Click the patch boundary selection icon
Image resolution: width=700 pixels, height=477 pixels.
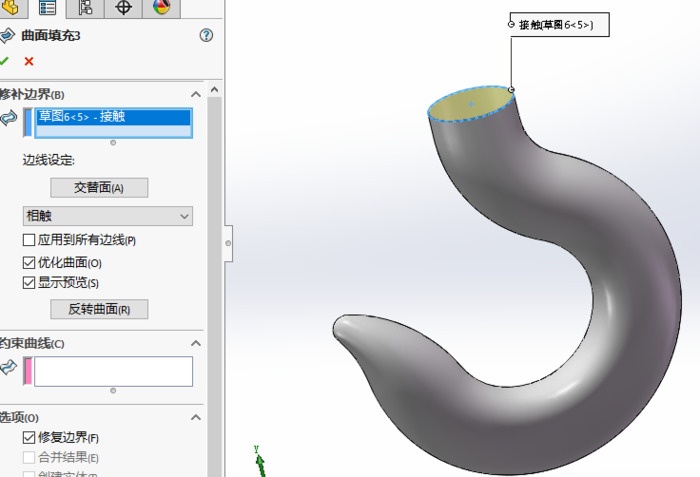[9, 119]
